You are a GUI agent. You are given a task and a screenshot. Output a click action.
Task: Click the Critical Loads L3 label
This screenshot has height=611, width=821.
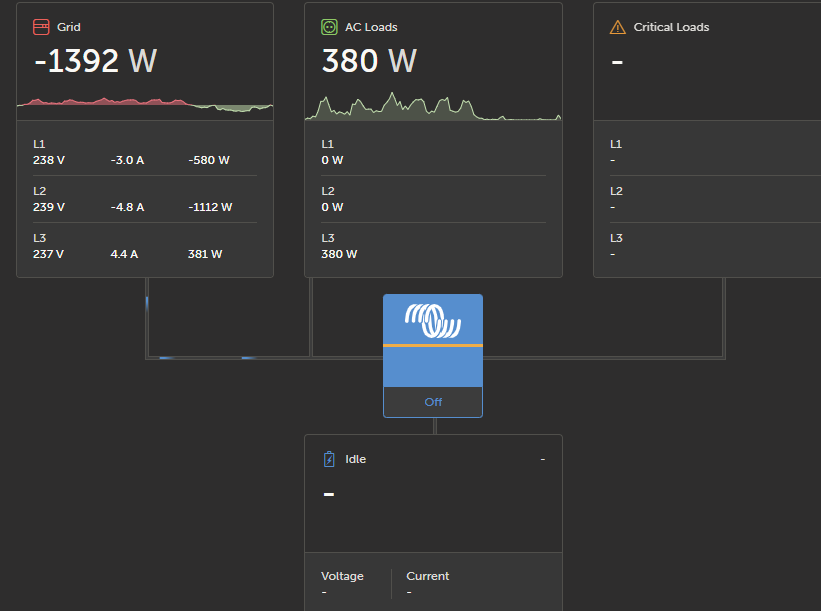616,238
